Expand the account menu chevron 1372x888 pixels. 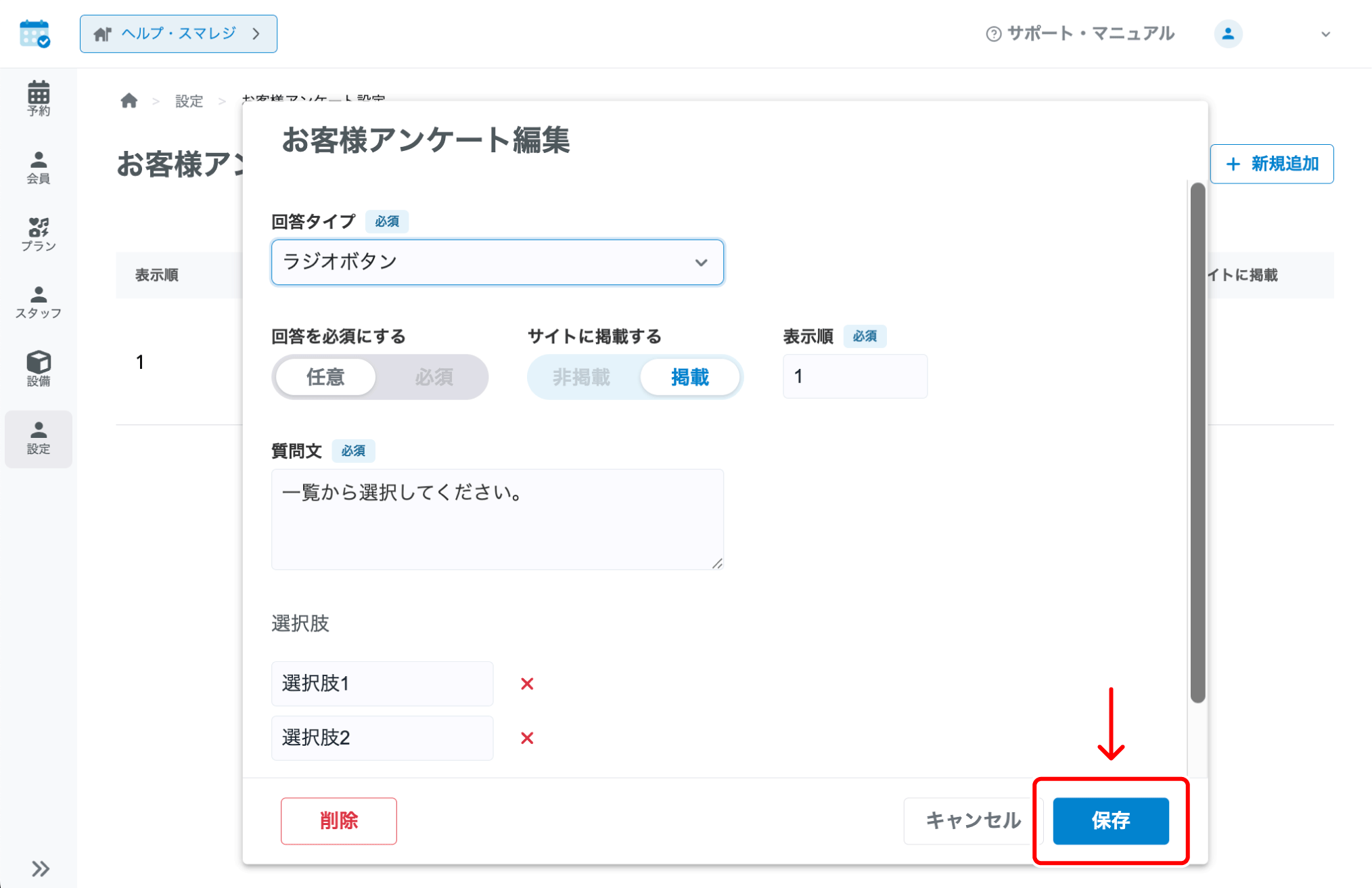click(x=1325, y=34)
